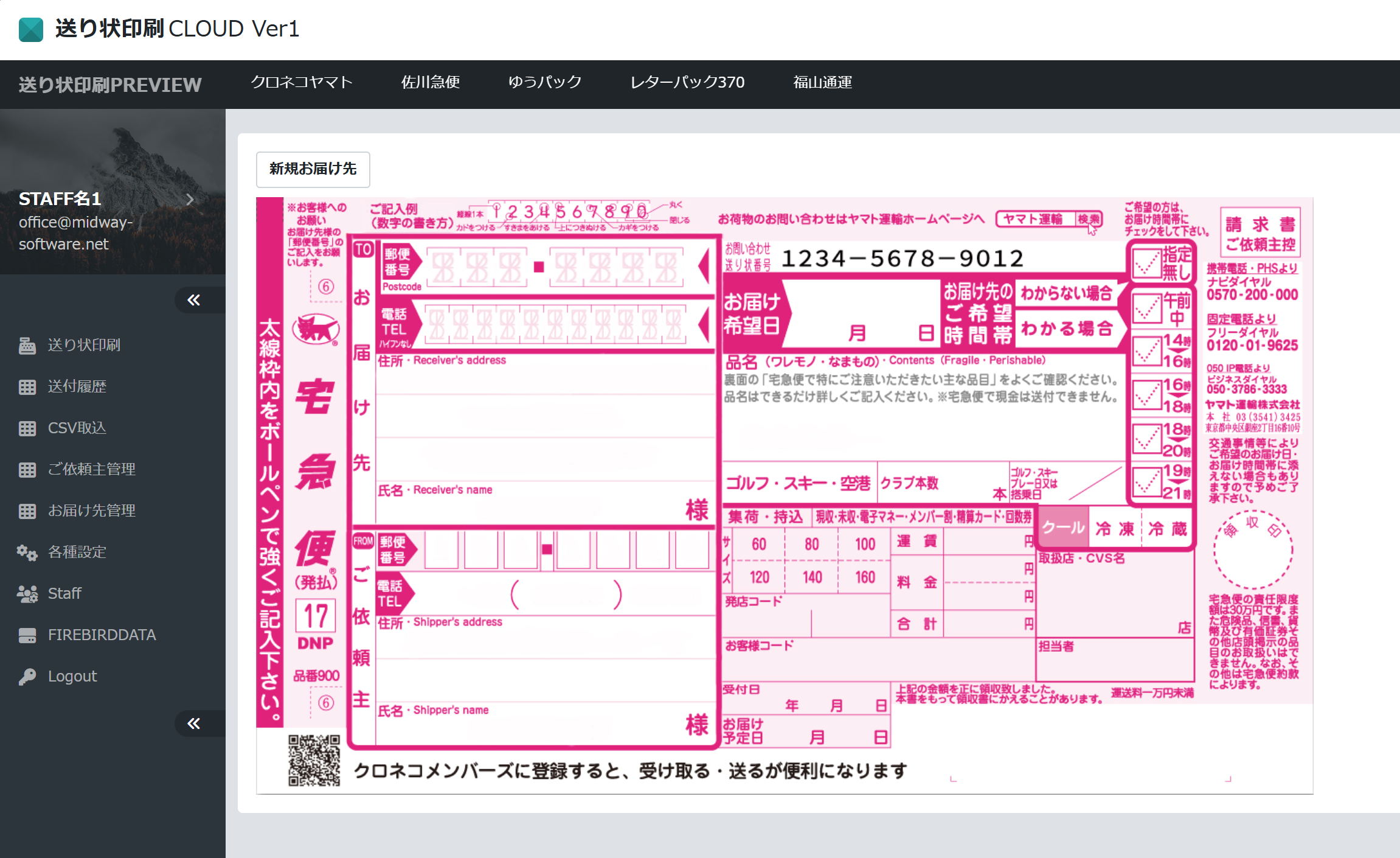
Task: Check the 19時-21時 time box
Action: coord(1147,482)
